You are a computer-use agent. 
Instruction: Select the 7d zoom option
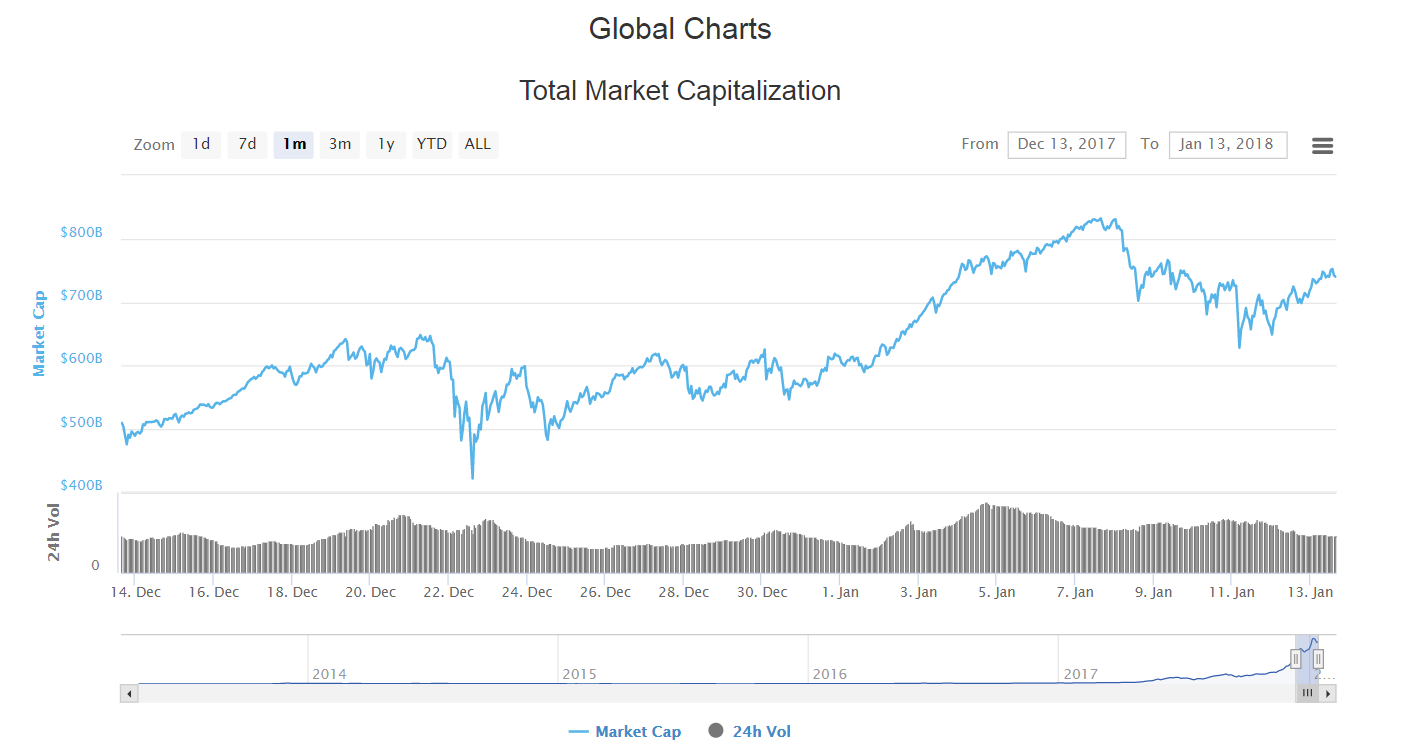pos(247,144)
